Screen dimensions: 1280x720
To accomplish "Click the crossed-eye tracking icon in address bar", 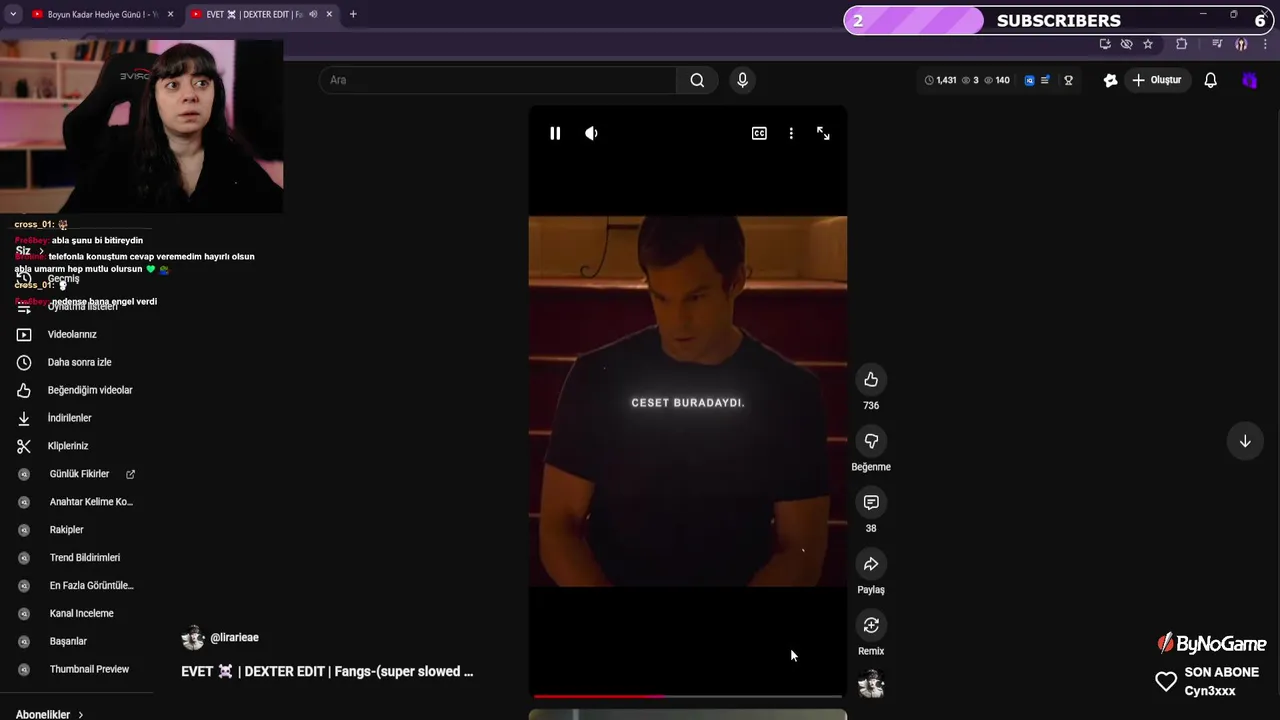I will pyautogui.click(x=1127, y=44).
